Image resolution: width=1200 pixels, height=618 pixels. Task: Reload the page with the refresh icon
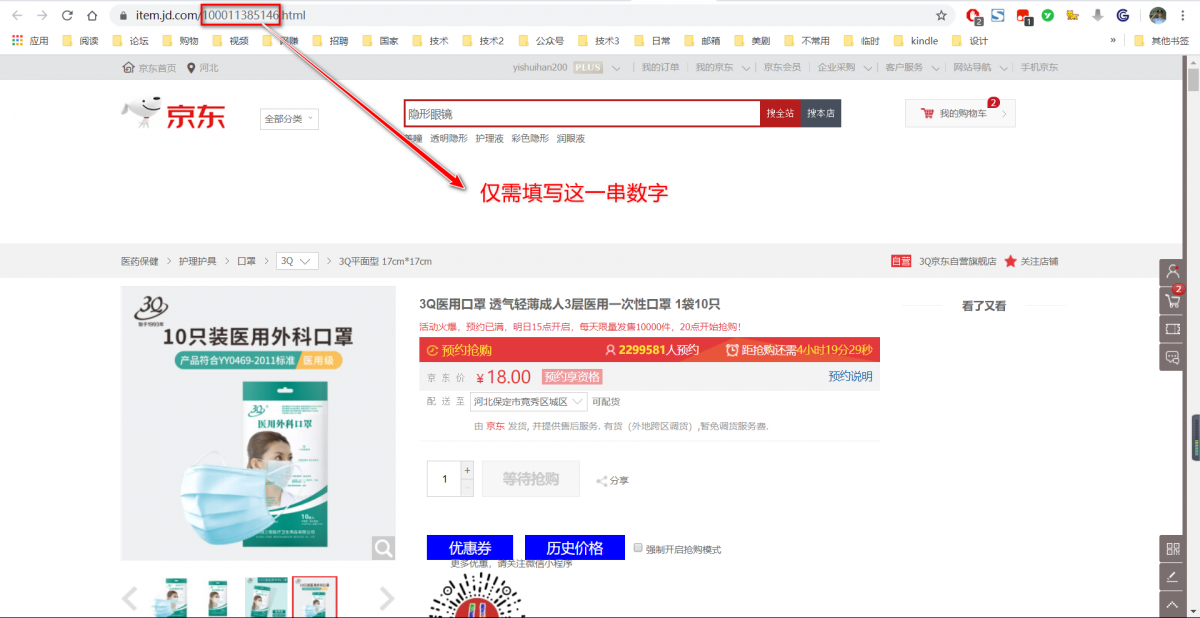[67, 15]
